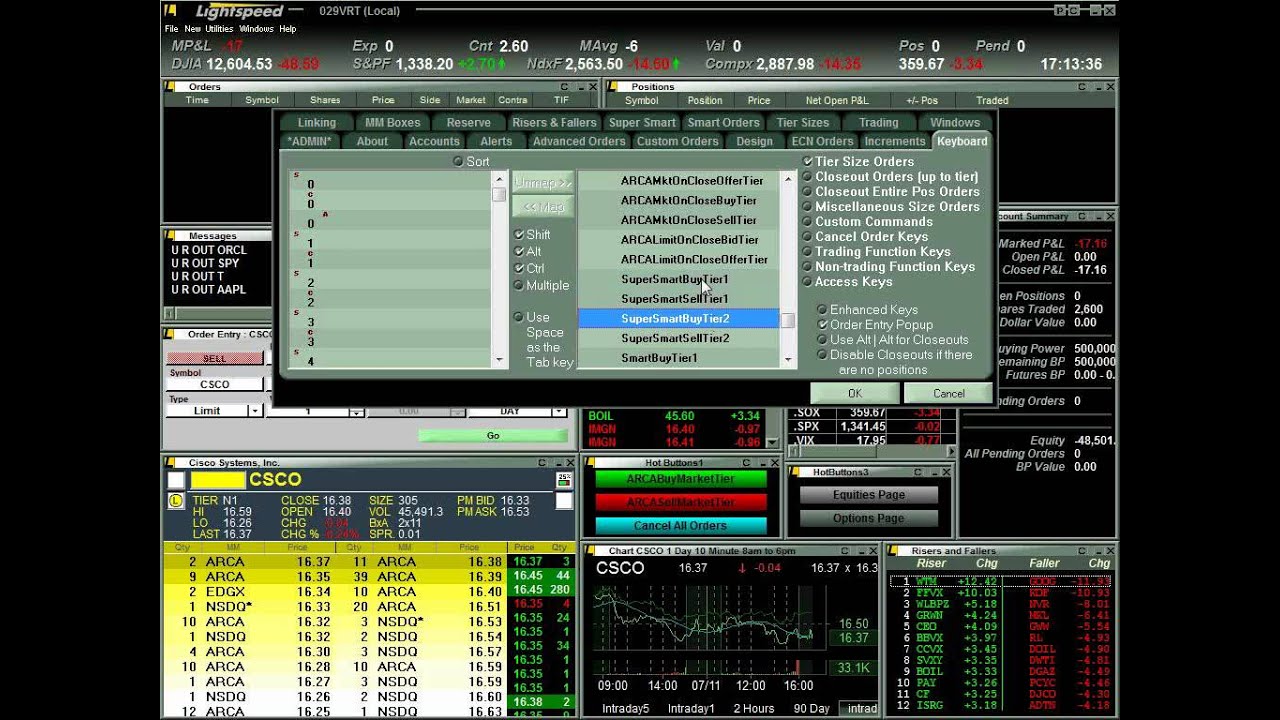Switch to the Custom Orders tab
This screenshot has height=720, width=1280.
(677, 141)
